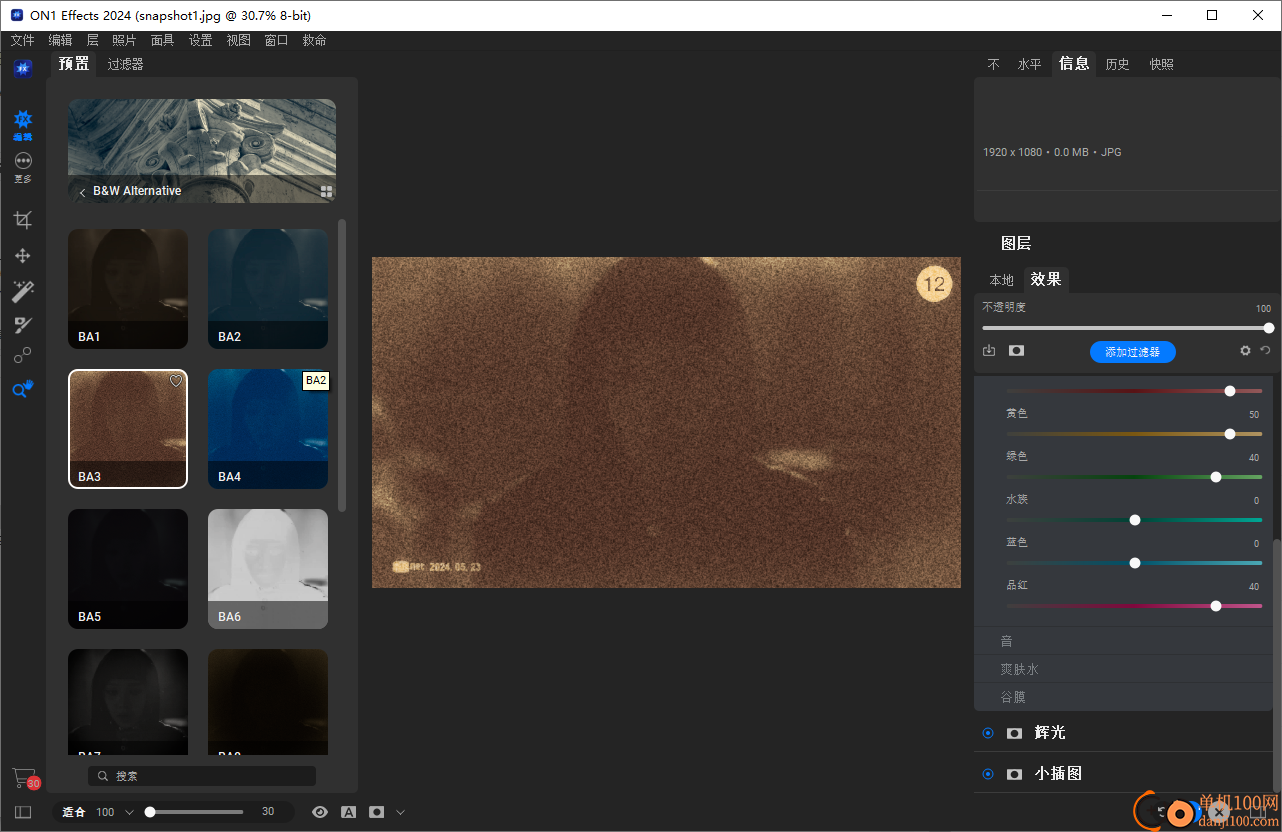Open the zoom level dropdown next to 100

(x=129, y=812)
